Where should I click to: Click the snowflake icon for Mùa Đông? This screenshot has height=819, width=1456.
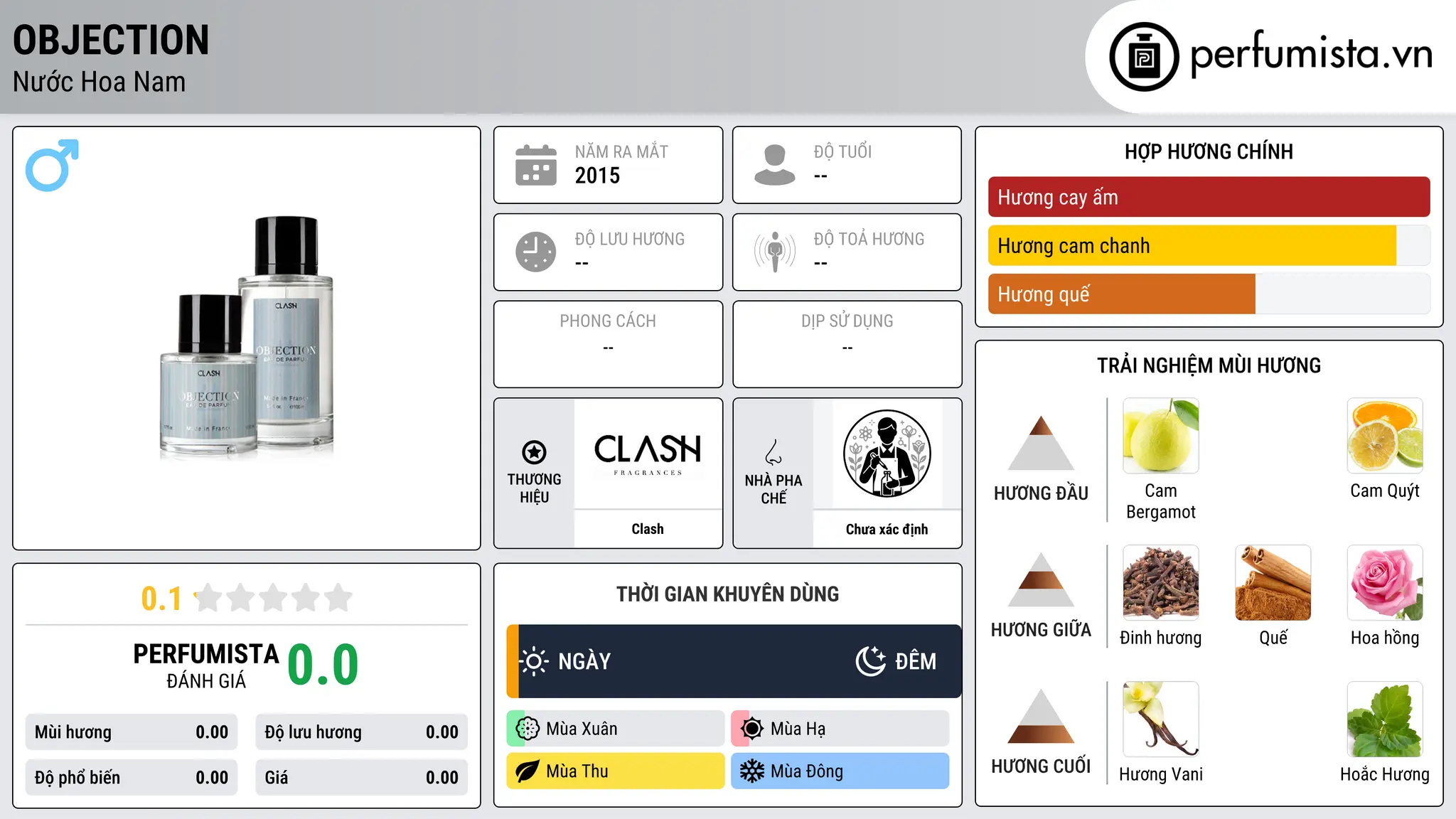click(x=752, y=771)
